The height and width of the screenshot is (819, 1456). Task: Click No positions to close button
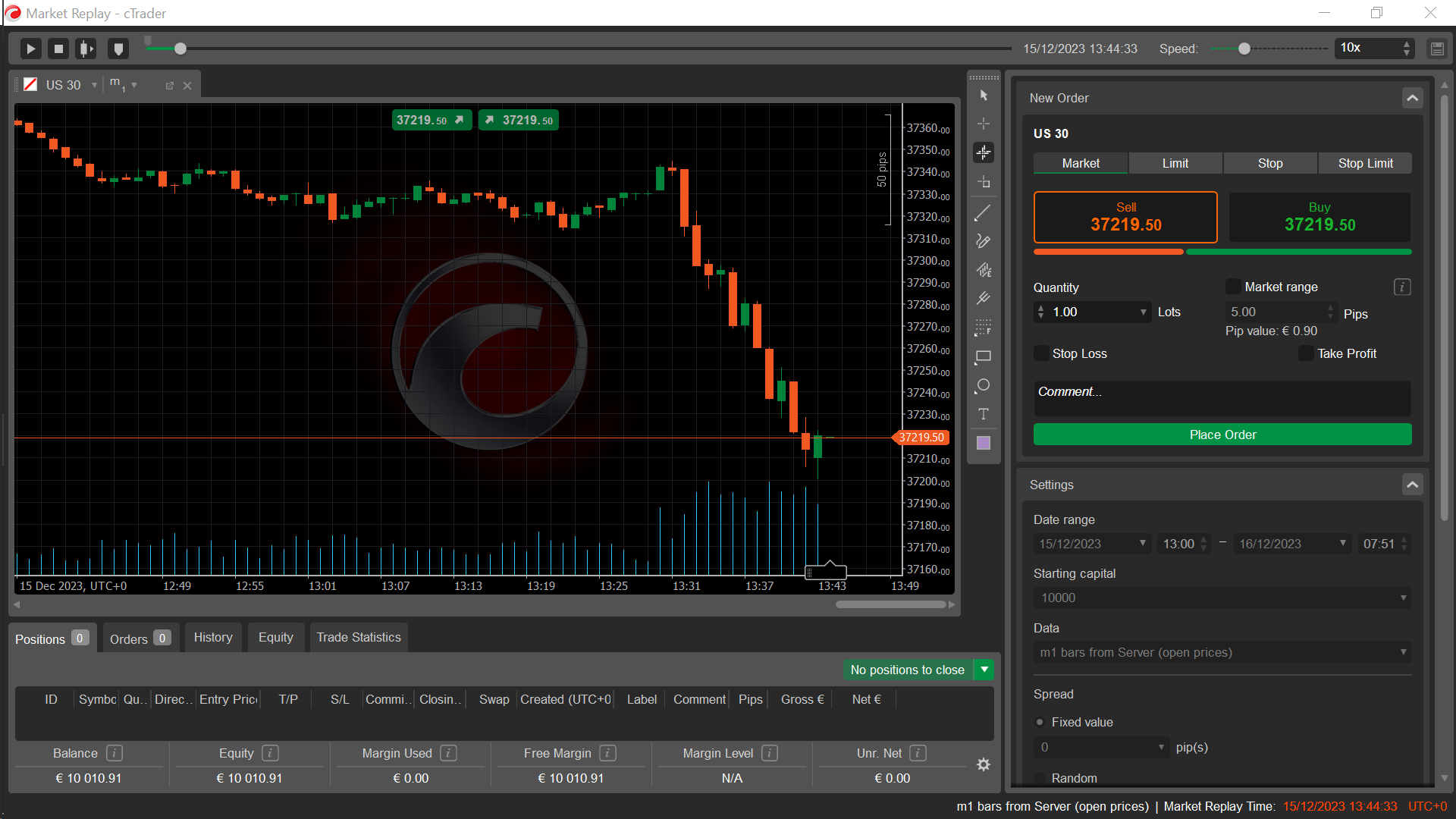[907, 670]
